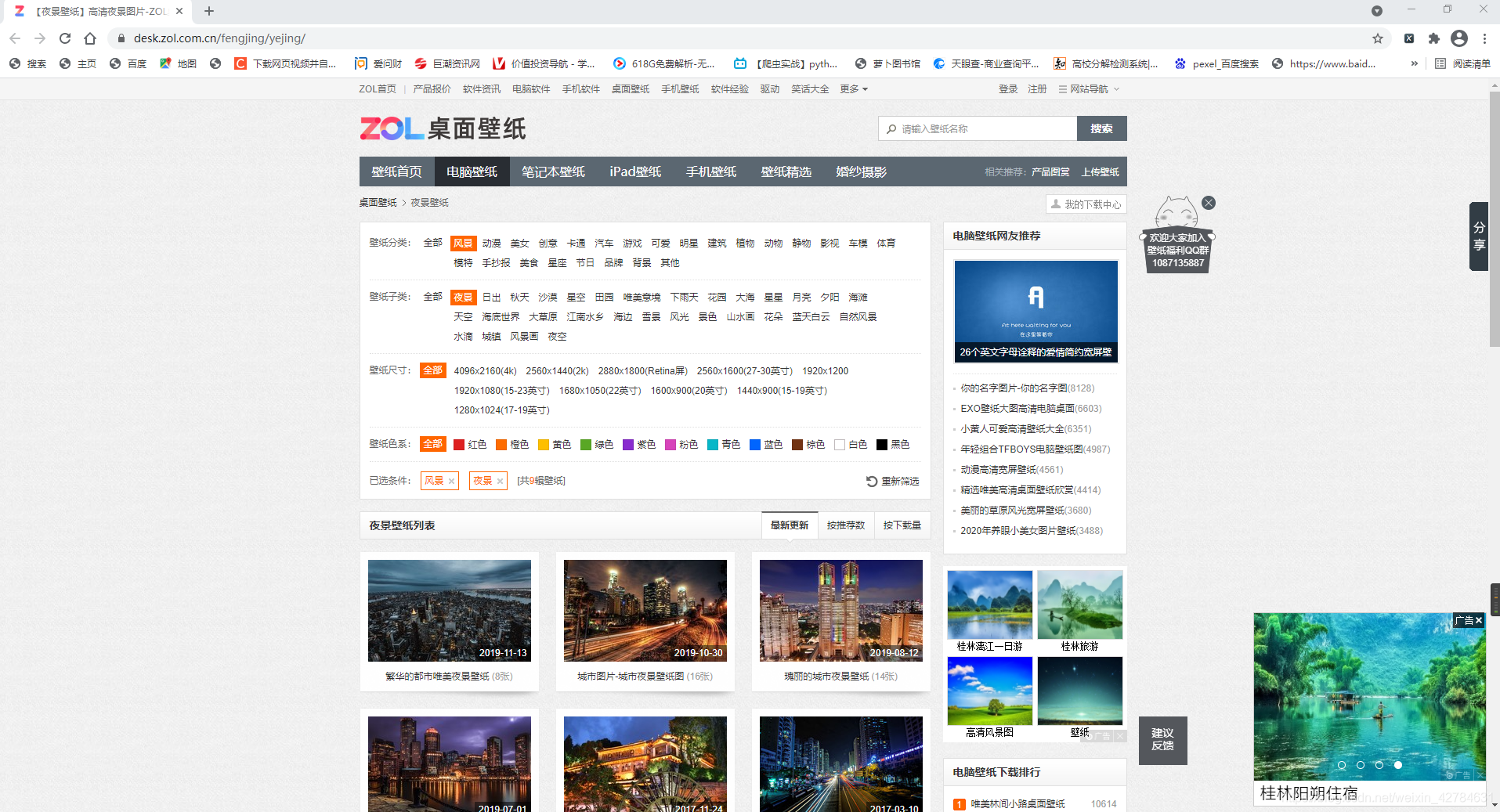Image resolution: width=1500 pixels, height=812 pixels.
Task: Open the 分享 share side tab
Action: pyautogui.click(x=1479, y=236)
